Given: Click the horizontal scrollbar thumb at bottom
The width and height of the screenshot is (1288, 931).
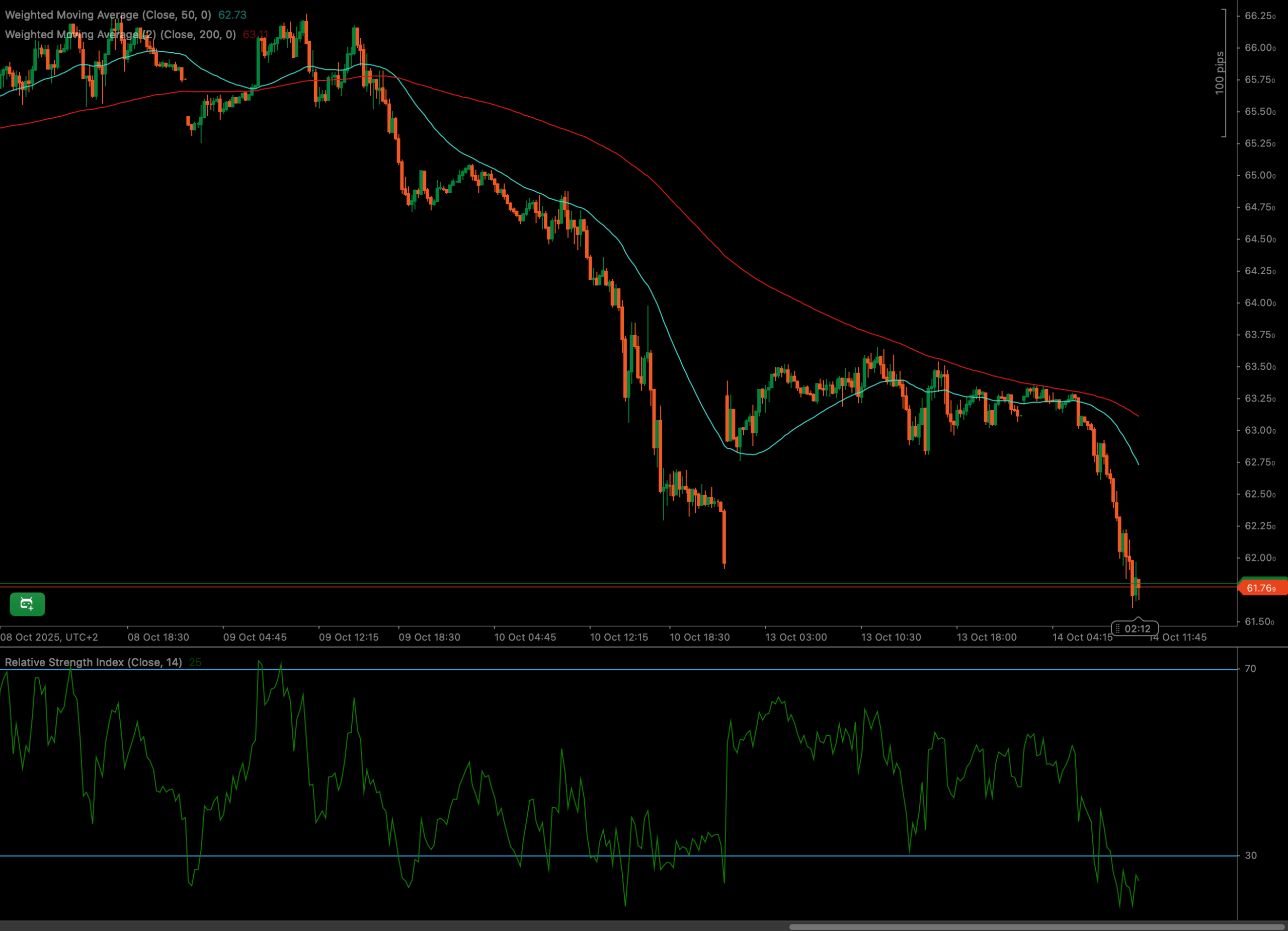Looking at the screenshot, I should pyautogui.click(x=1036, y=927).
